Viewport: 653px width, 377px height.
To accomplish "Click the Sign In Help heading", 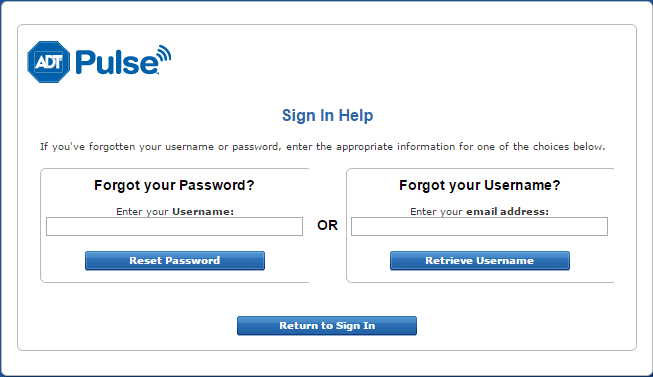I will [327, 115].
